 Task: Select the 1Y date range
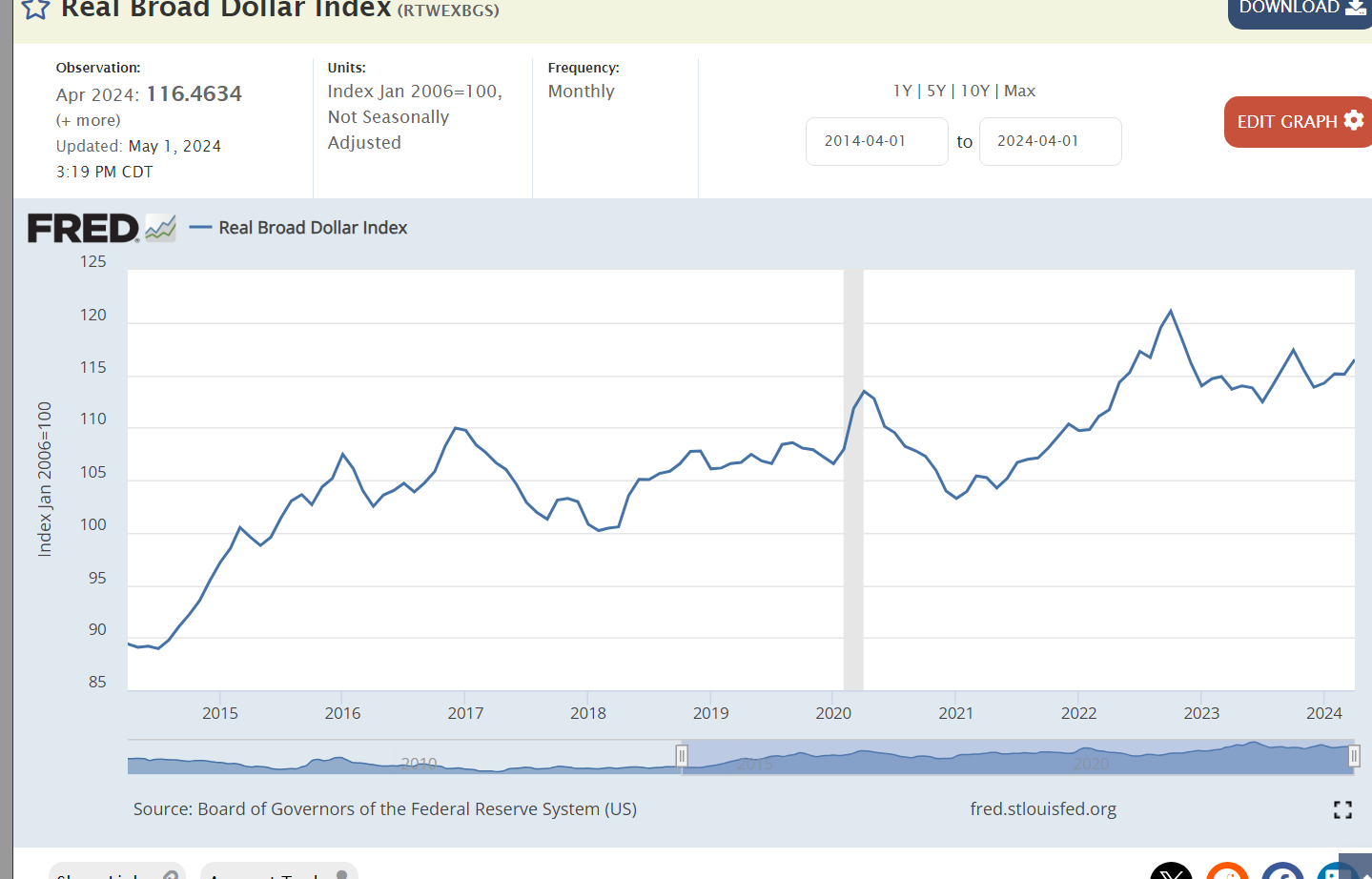(x=902, y=91)
